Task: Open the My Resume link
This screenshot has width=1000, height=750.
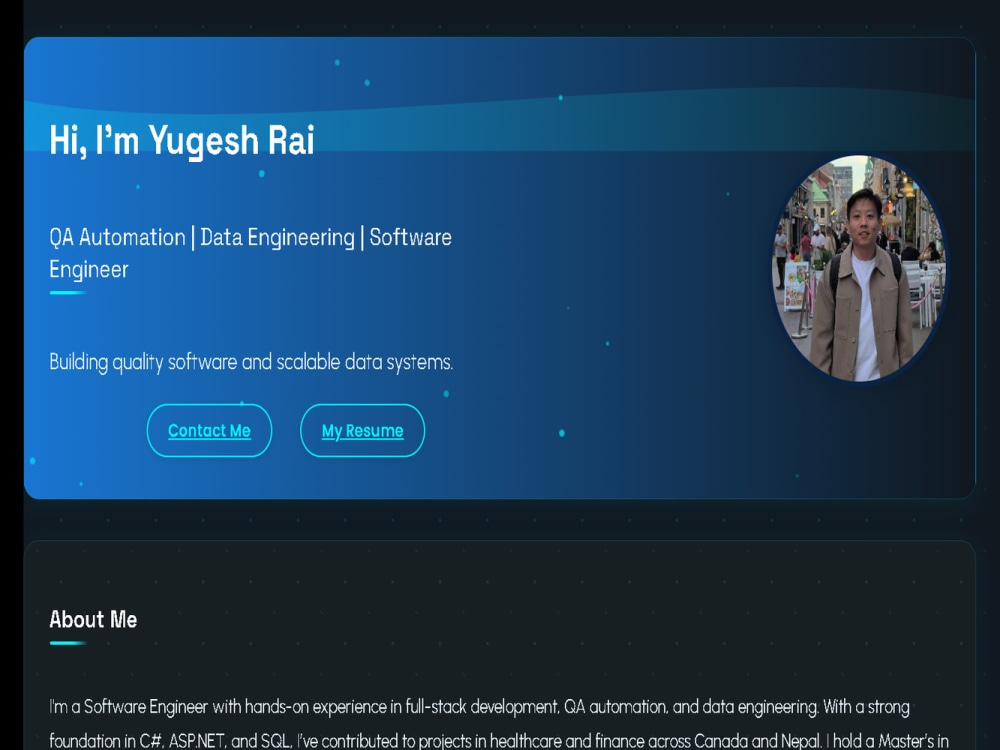Action: click(362, 430)
